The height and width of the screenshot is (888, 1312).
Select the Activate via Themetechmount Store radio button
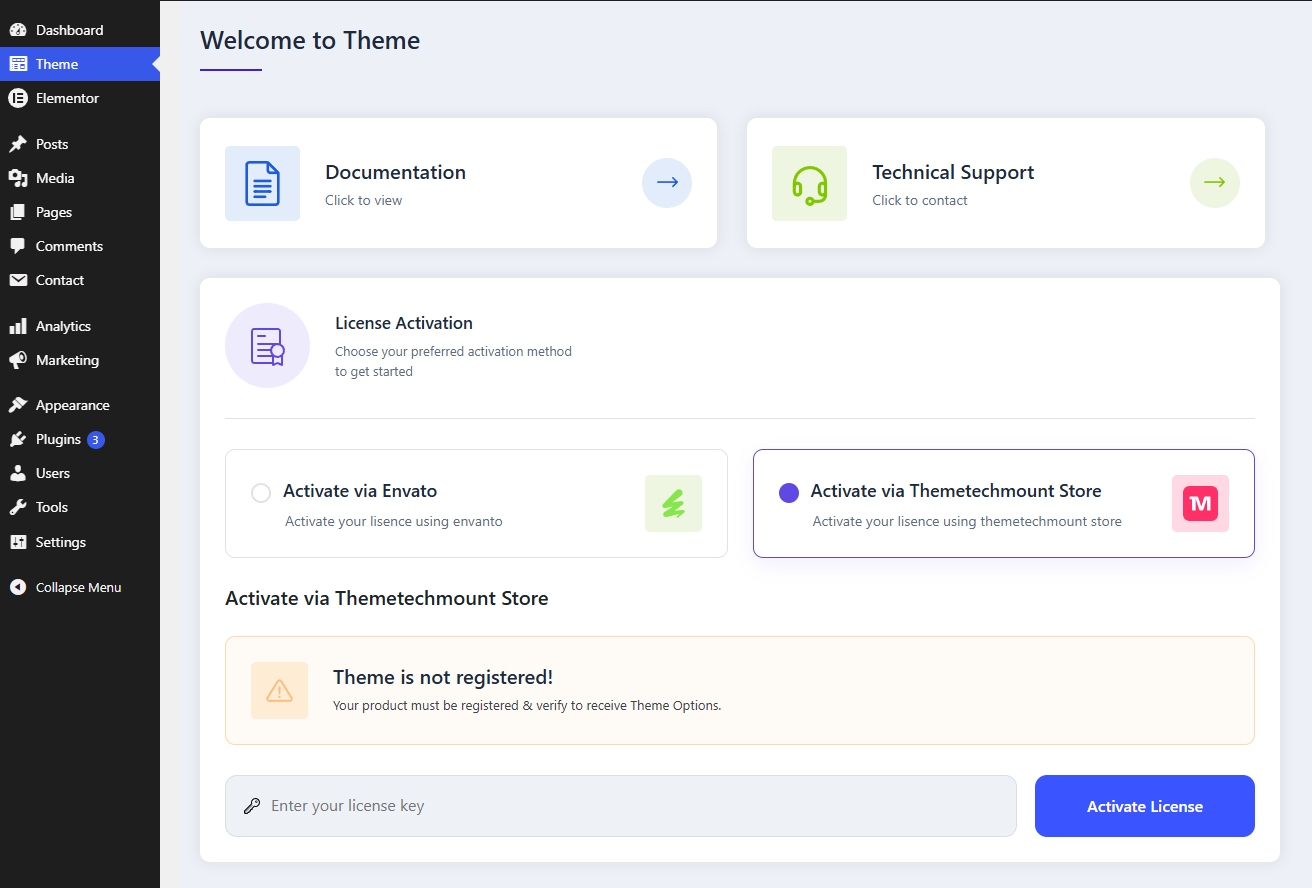click(789, 493)
